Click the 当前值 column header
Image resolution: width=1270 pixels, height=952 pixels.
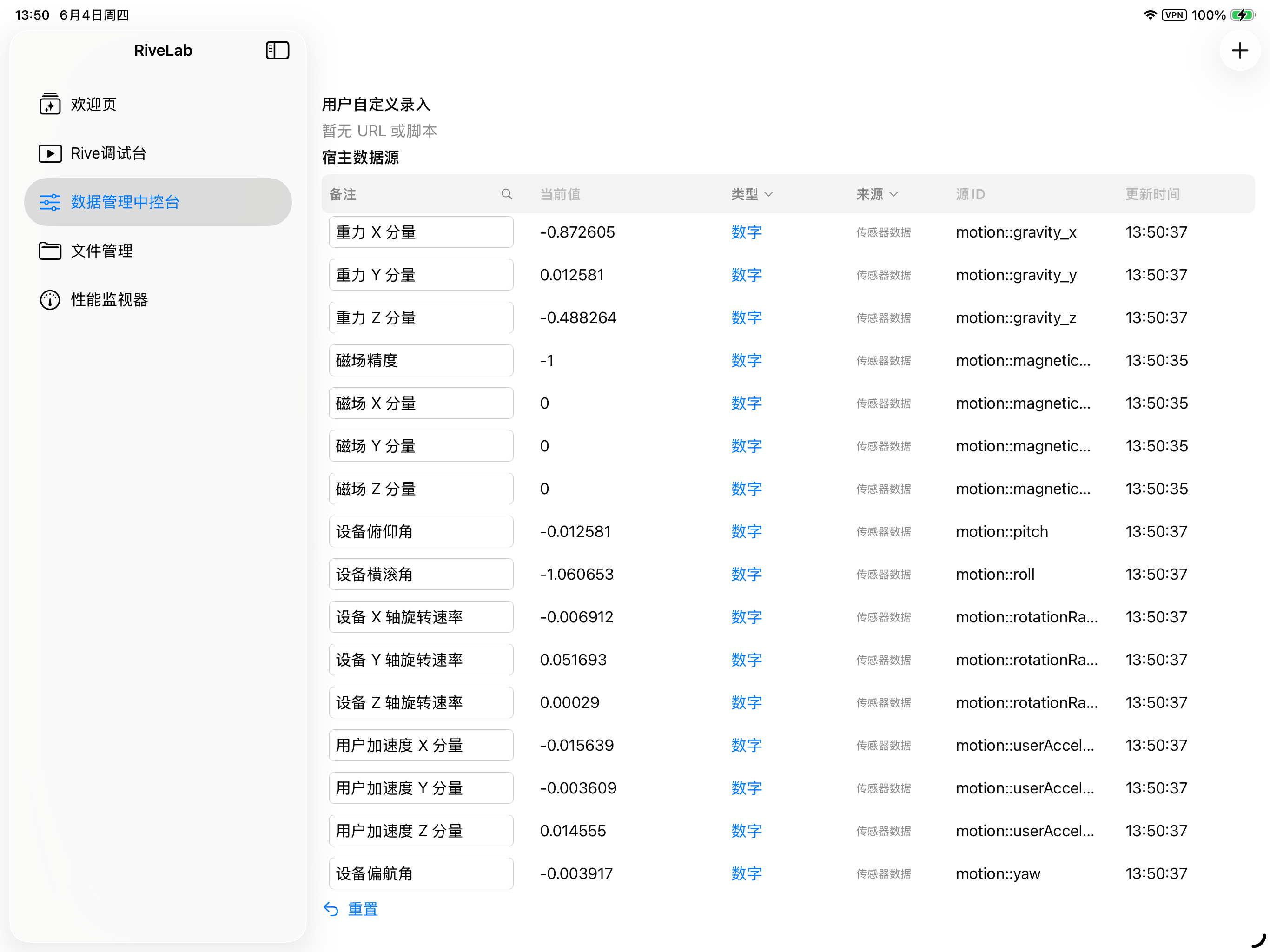click(560, 194)
